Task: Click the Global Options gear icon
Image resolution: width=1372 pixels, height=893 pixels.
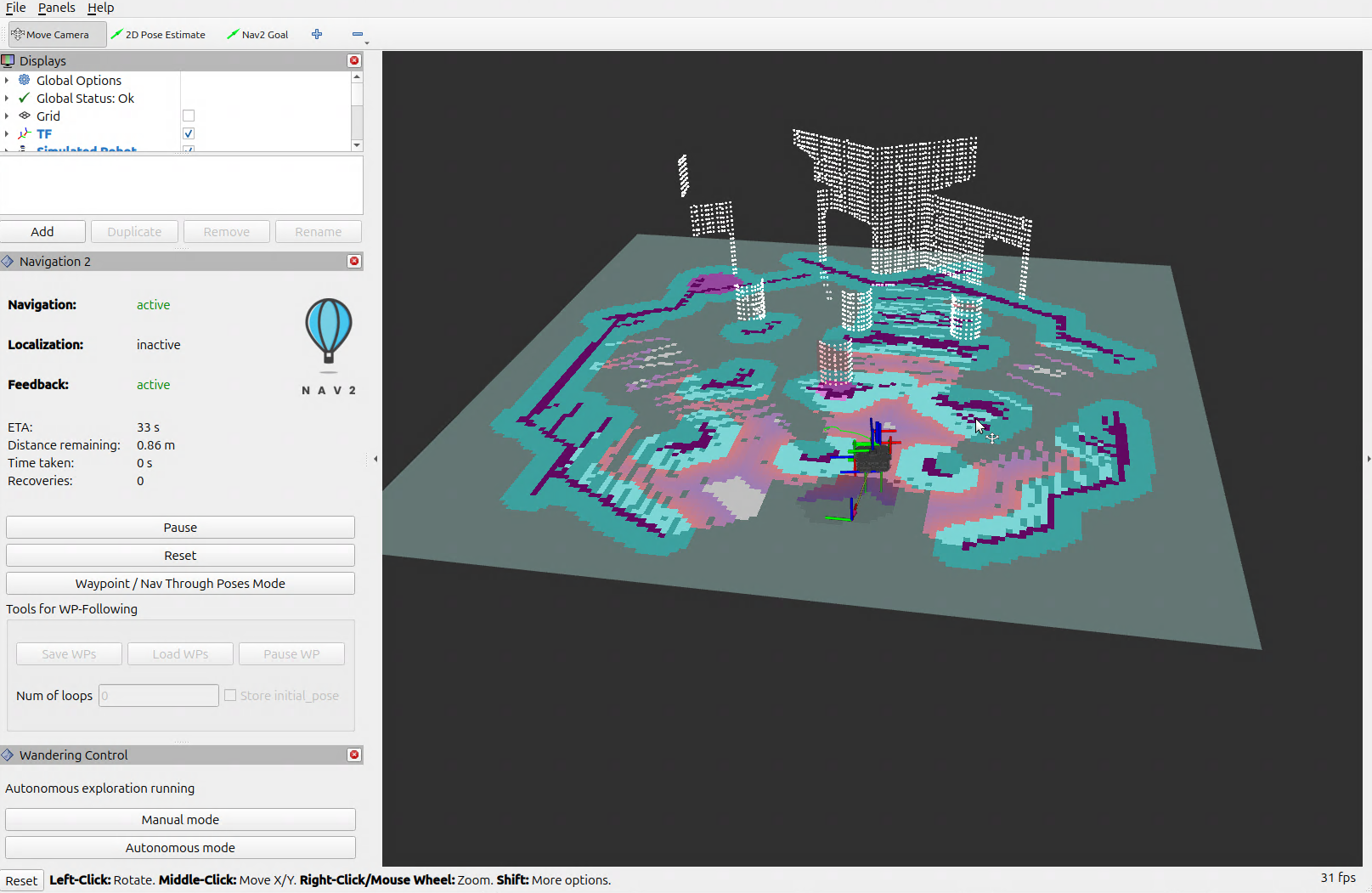Action: [x=25, y=80]
